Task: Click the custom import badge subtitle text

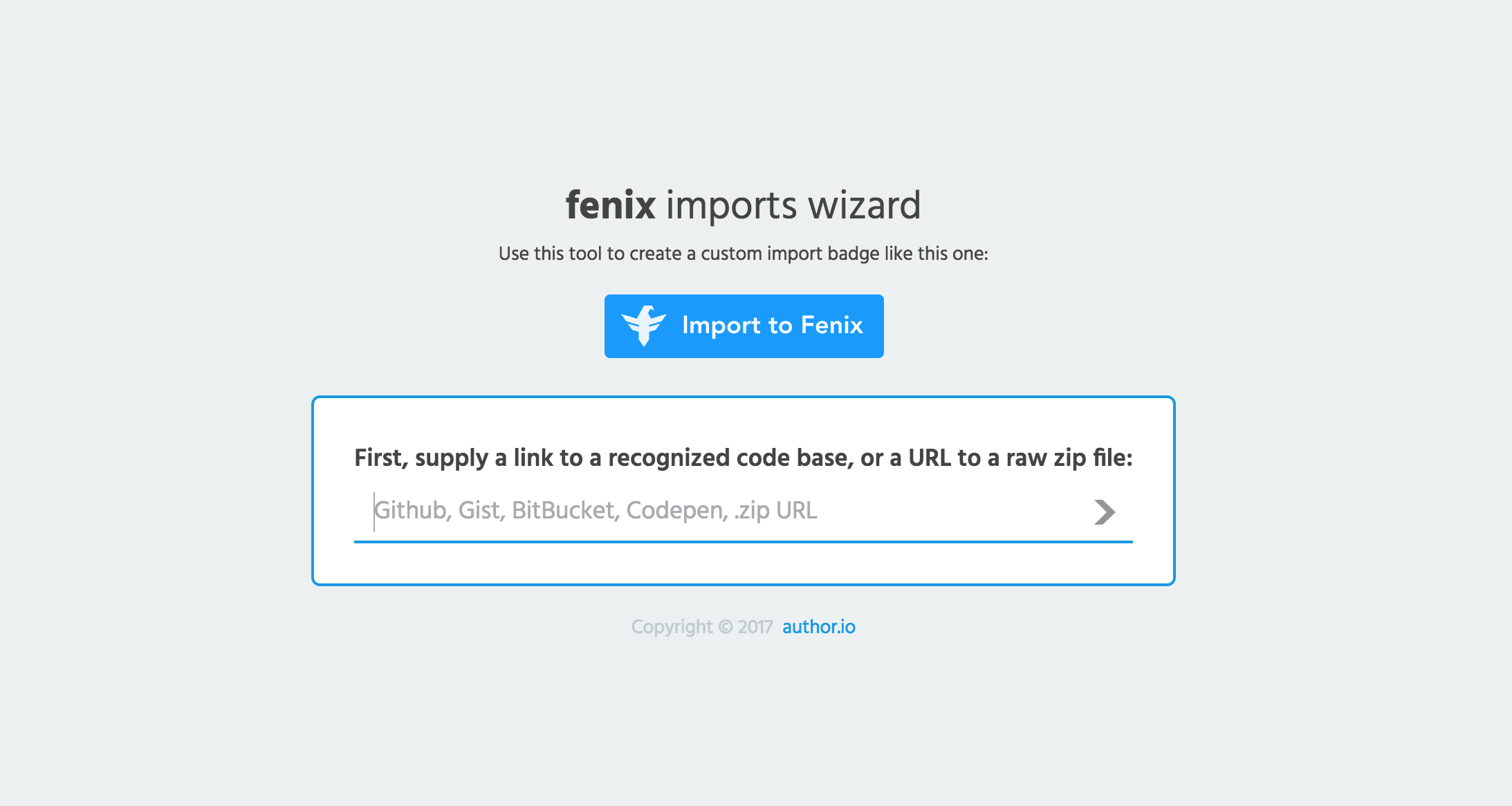Action: click(744, 253)
